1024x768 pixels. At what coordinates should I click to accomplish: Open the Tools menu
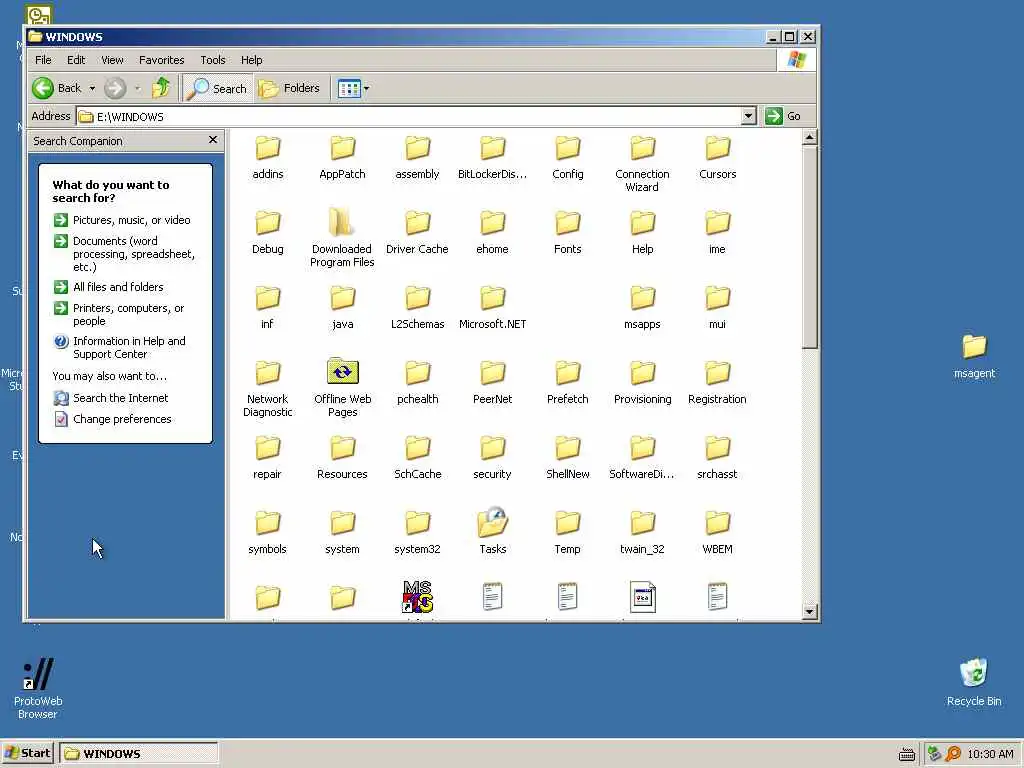[x=212, y=60]
